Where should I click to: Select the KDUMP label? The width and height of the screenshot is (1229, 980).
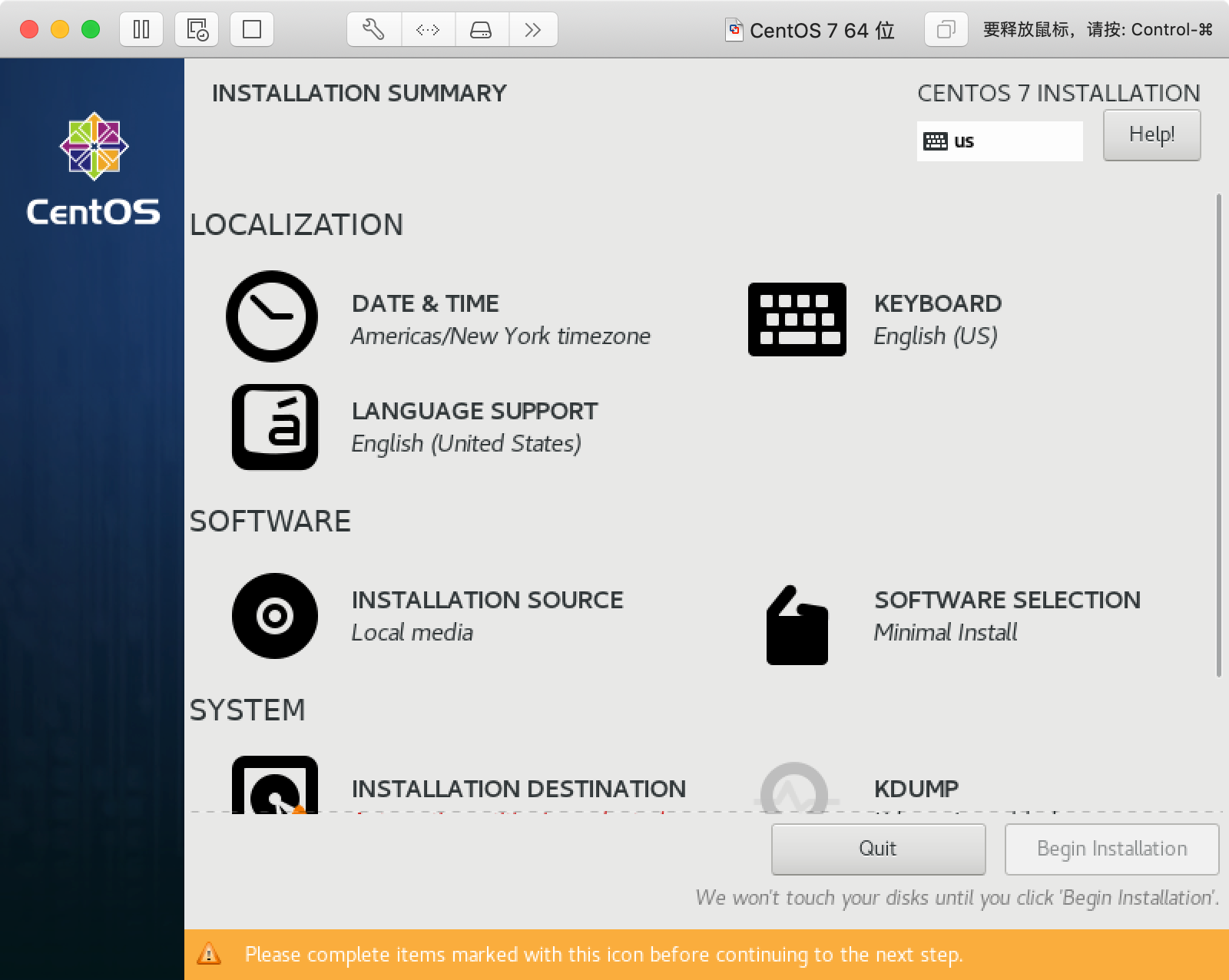916,789
